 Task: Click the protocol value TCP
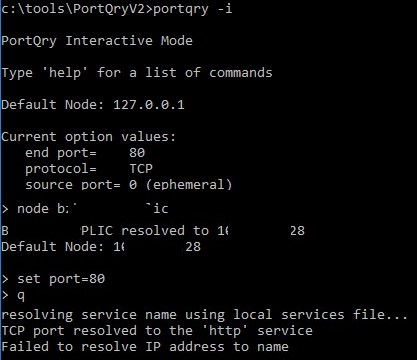141,169
